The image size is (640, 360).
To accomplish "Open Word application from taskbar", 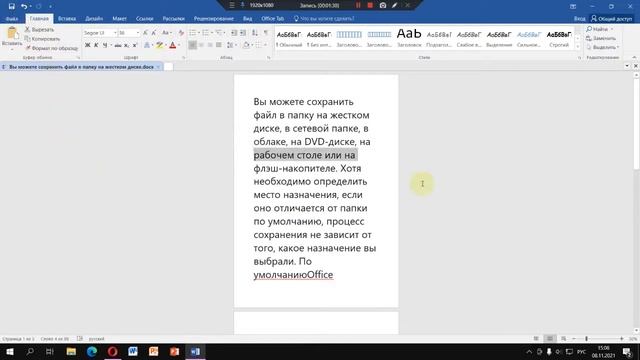I will point(195,351).
